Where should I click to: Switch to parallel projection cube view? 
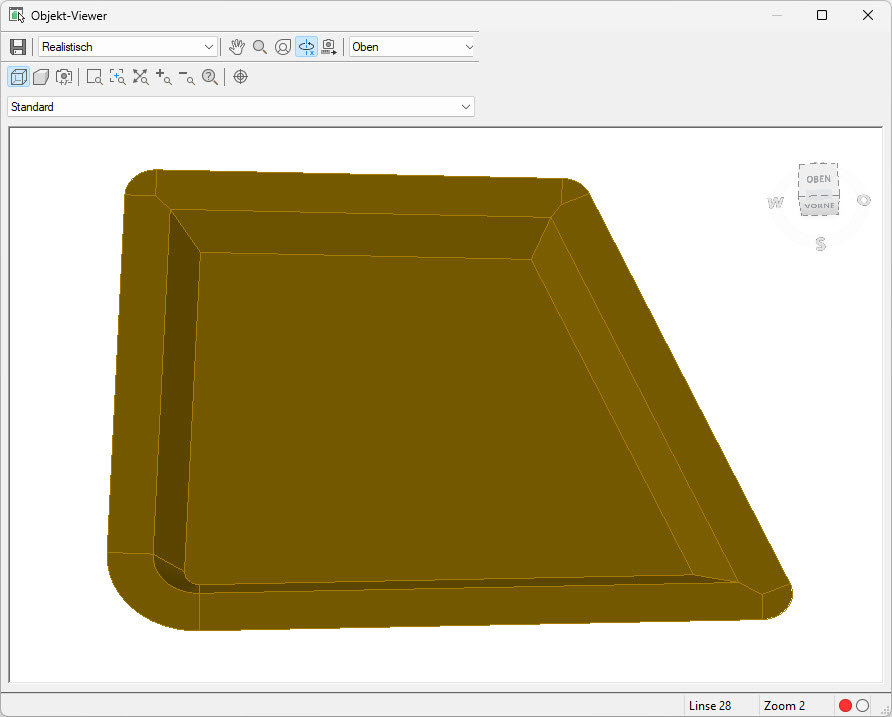(17, 77)
